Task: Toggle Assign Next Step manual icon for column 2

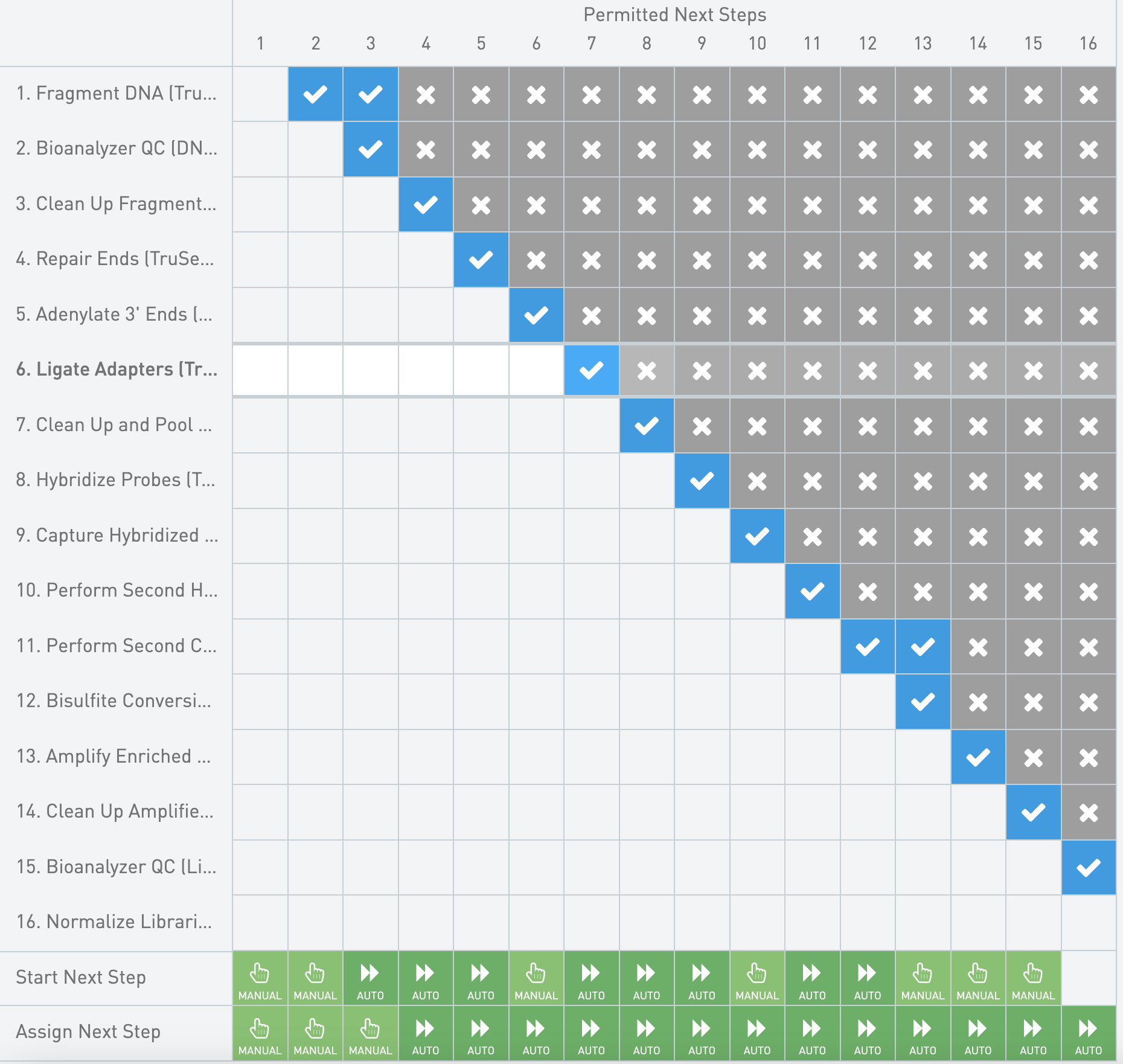Action: 315,1033
